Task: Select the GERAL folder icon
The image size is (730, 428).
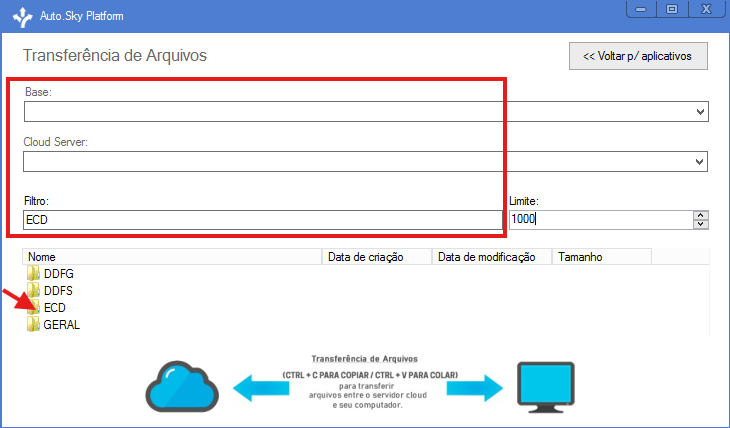Action: coord(33,324)
